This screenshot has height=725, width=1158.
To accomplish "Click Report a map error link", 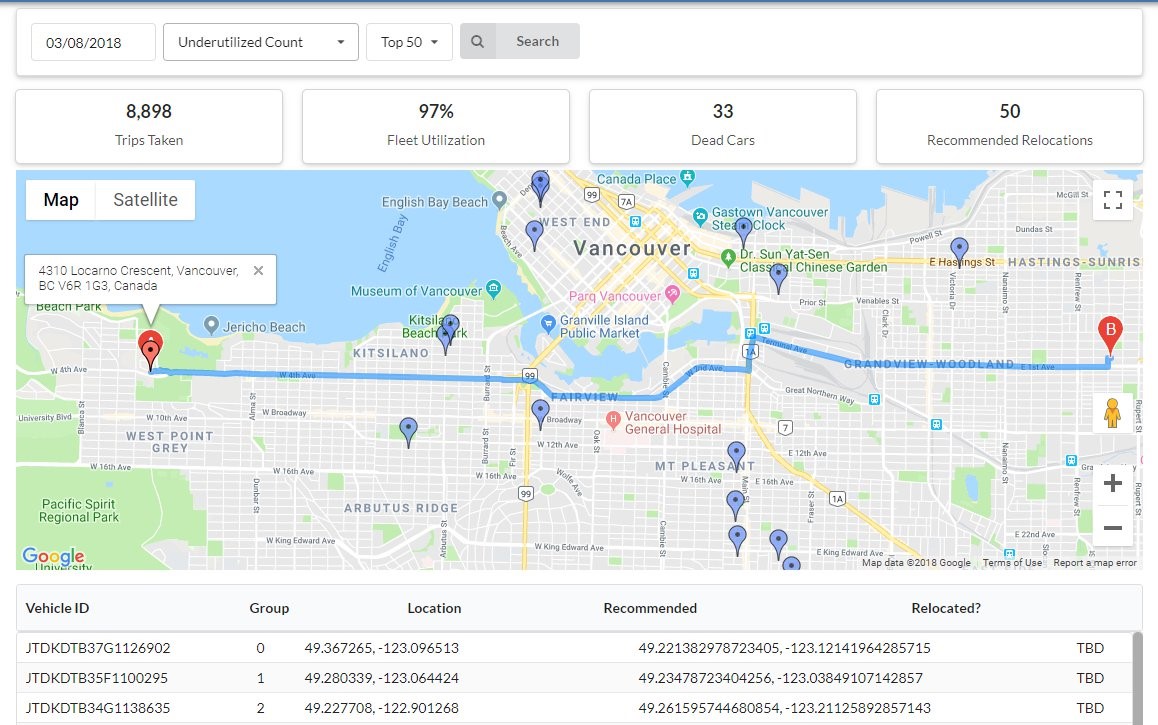I will 1095,563.
